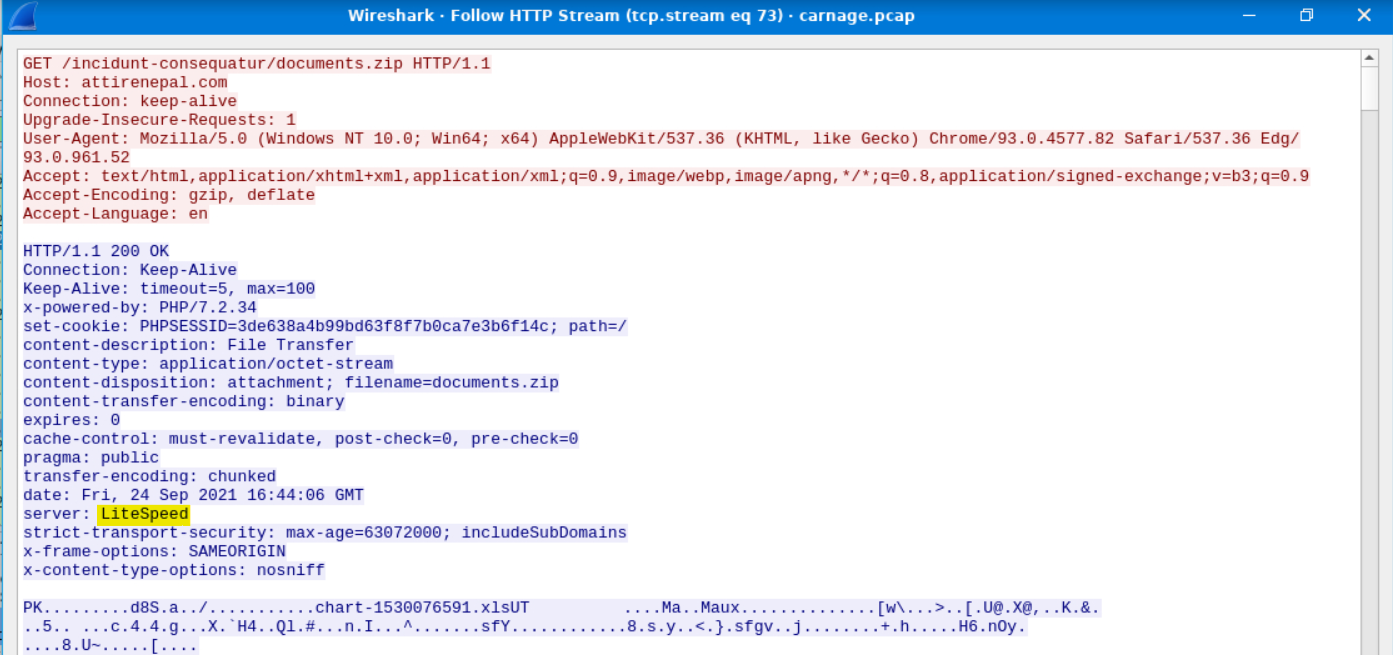This screenshot has height=655, width=1393.
Task: Click the highlighted LiteSpeed server text
Action: click(x=144, y=514)
